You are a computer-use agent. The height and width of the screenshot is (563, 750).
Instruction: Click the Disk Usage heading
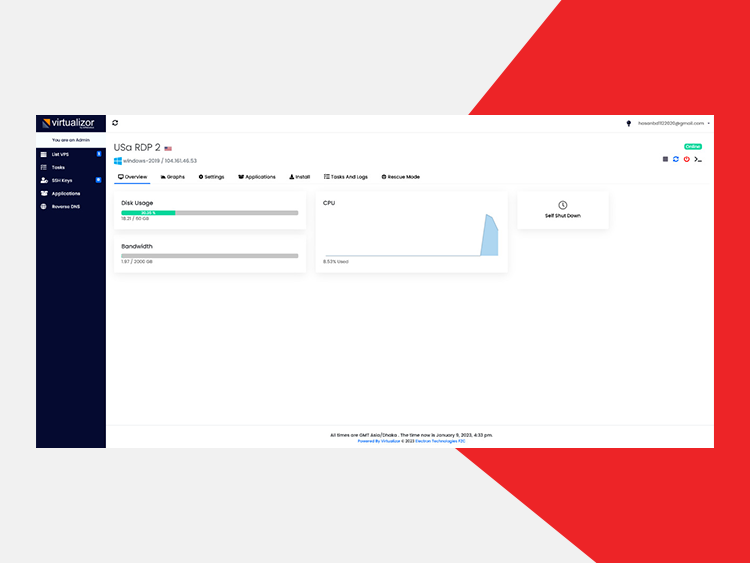[x=137, y=203]
